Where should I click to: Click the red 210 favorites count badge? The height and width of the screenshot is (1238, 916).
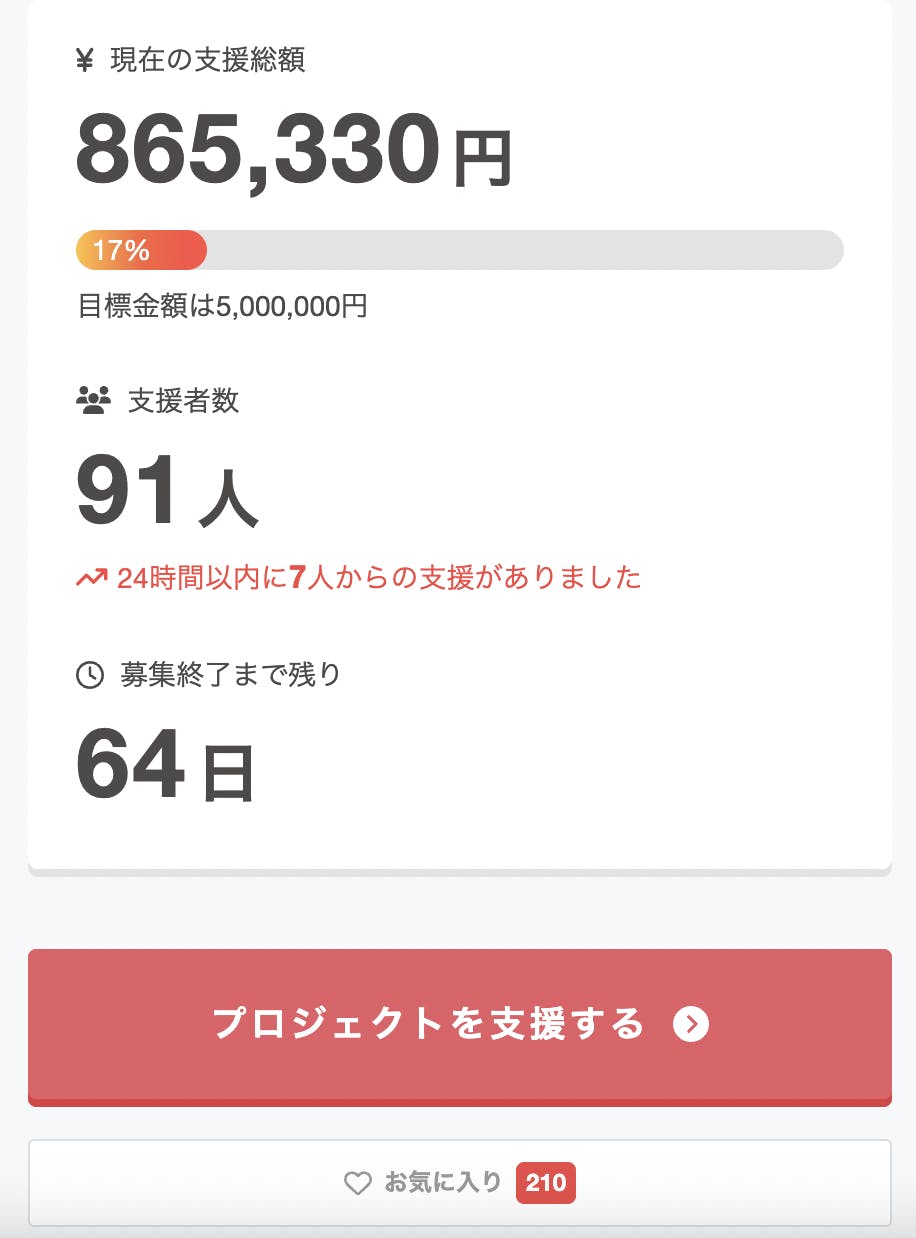(546, 1184)
